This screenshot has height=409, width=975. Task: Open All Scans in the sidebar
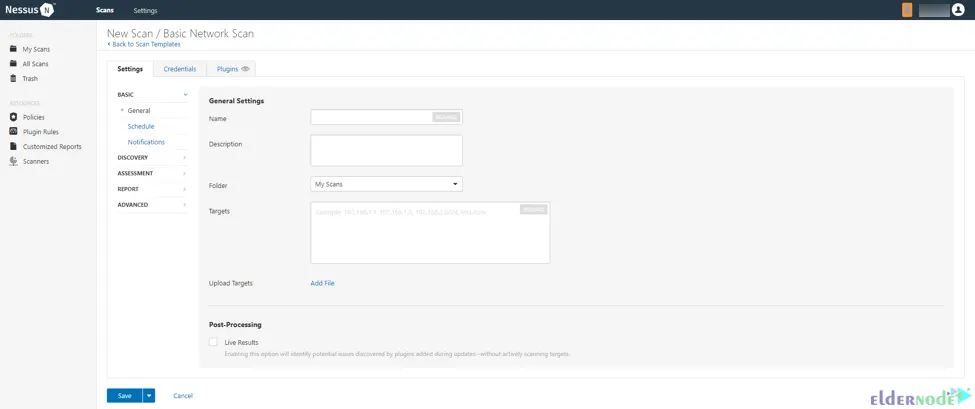(x=35, y=64)
